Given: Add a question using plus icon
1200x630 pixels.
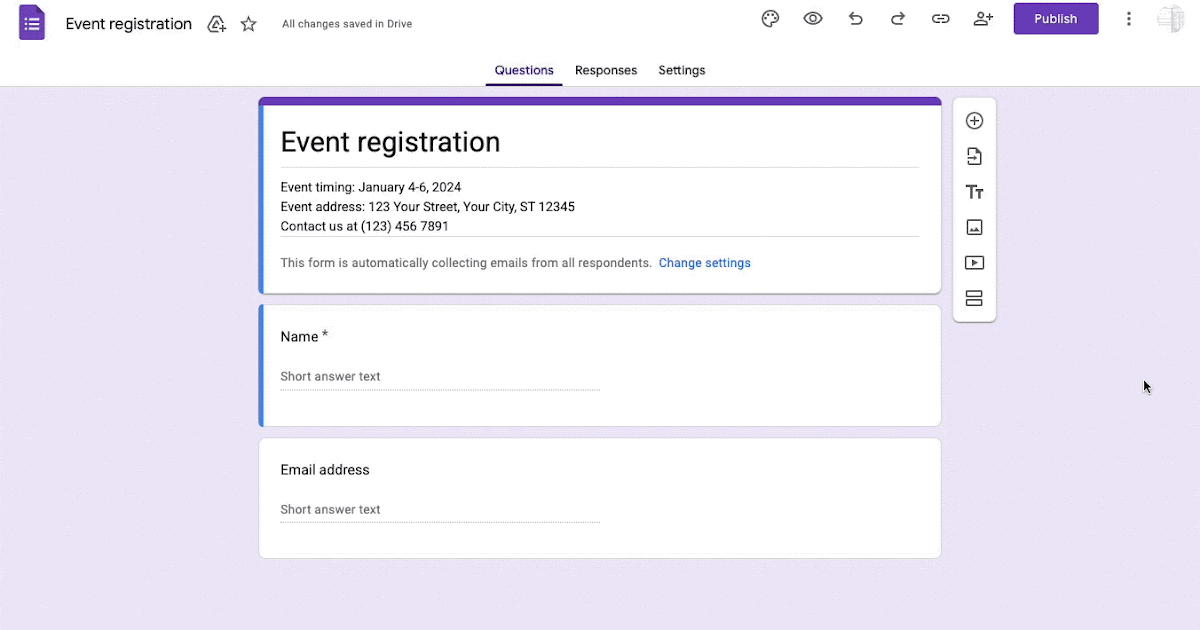Looking at the screenshot, I should [x=974, y=121].
